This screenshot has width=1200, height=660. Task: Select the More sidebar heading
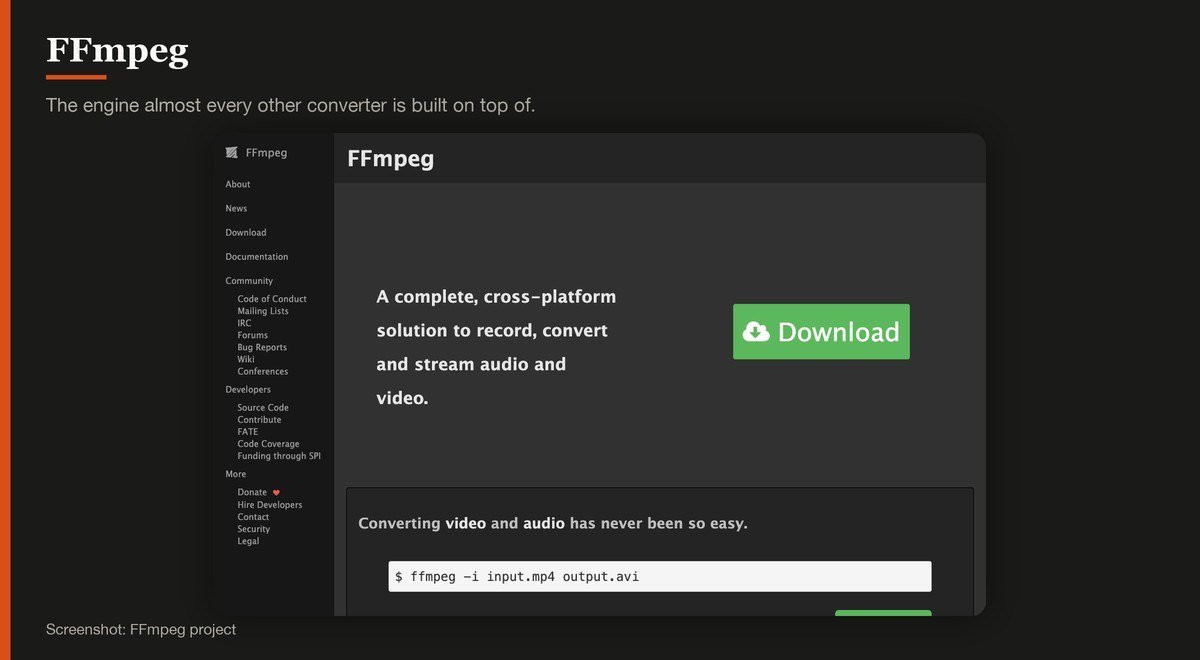pos(236,474)
